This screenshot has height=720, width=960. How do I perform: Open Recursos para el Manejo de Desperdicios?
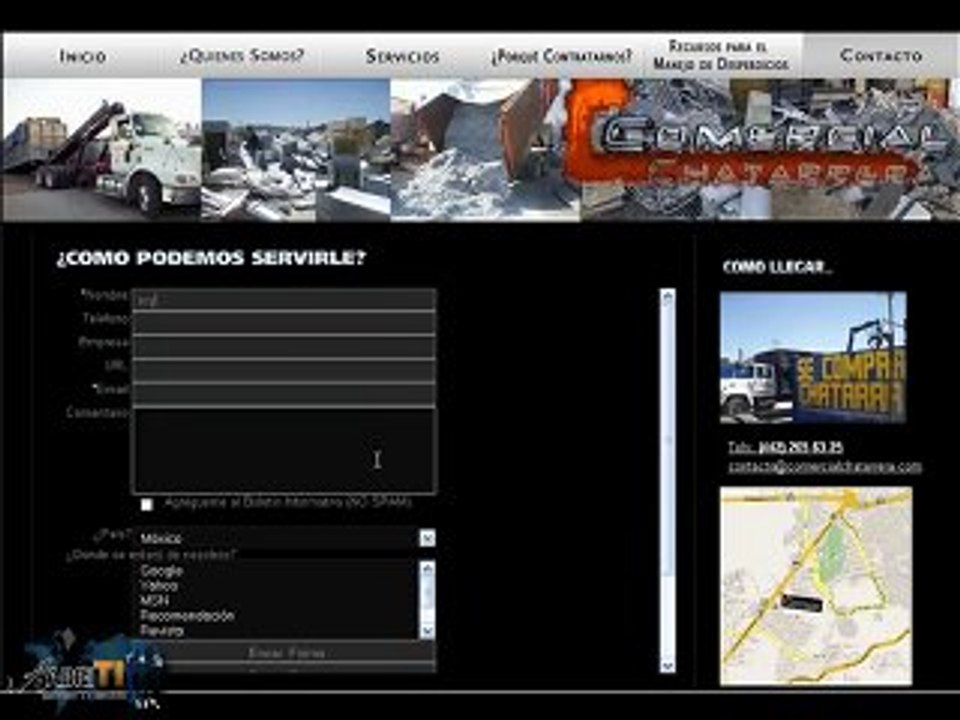point(721,55)
